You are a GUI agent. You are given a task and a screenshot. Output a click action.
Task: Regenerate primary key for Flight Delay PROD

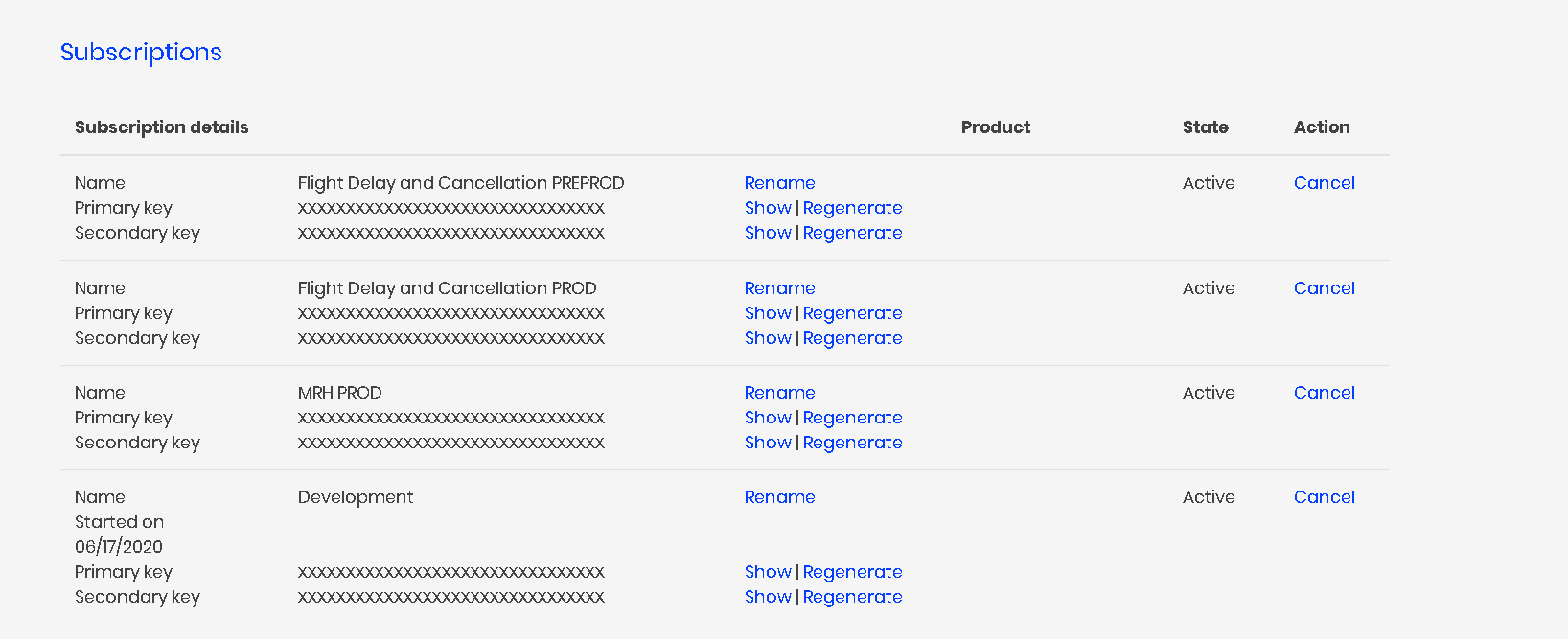[x=852, y=313]
